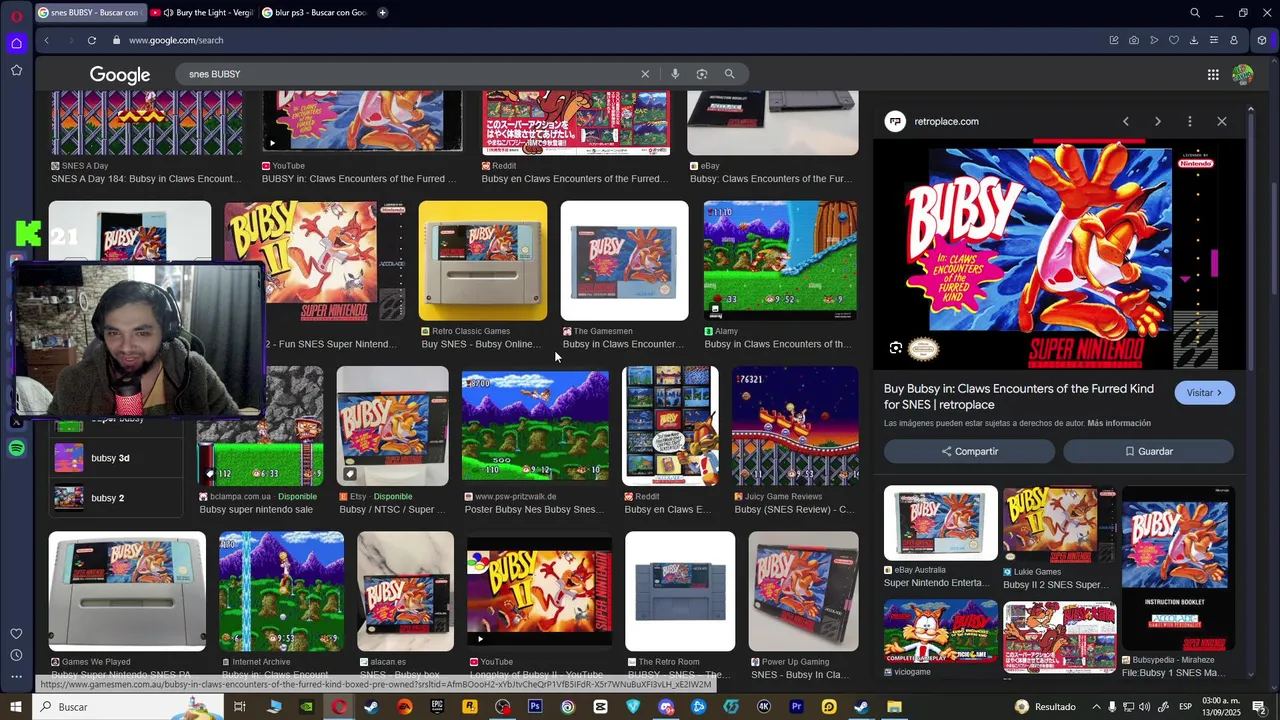Screen dimensions: 1280x720
Task: Open the new tab plus button
Action: 383,13
